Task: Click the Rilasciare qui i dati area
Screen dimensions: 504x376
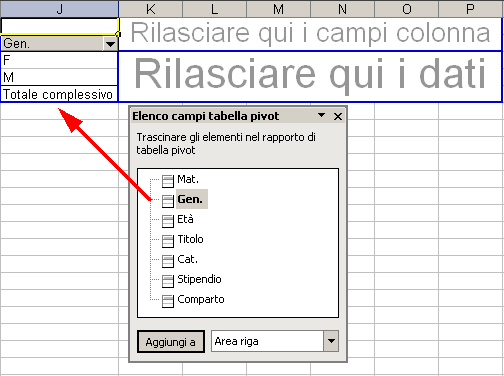Action: [310, 76]
